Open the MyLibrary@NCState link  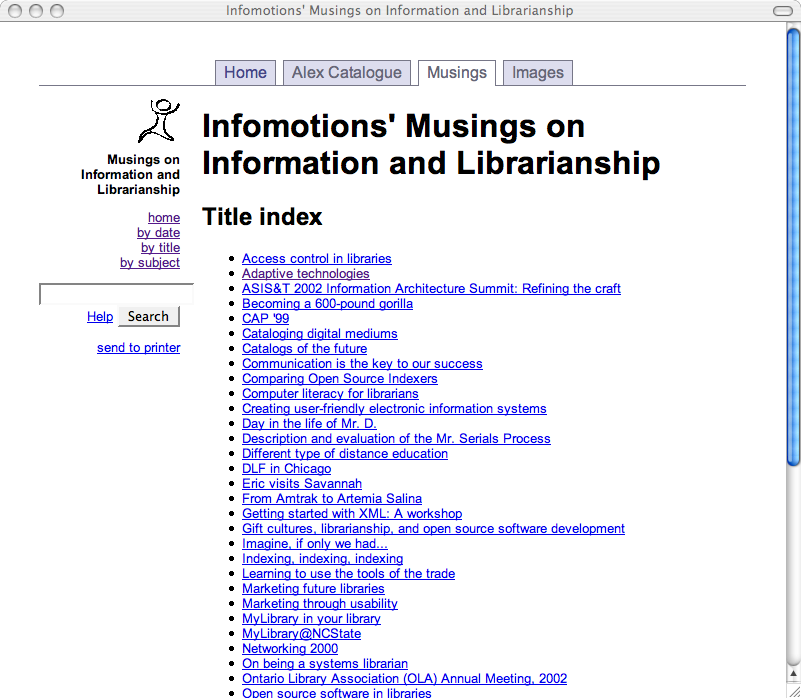(301, 634)
